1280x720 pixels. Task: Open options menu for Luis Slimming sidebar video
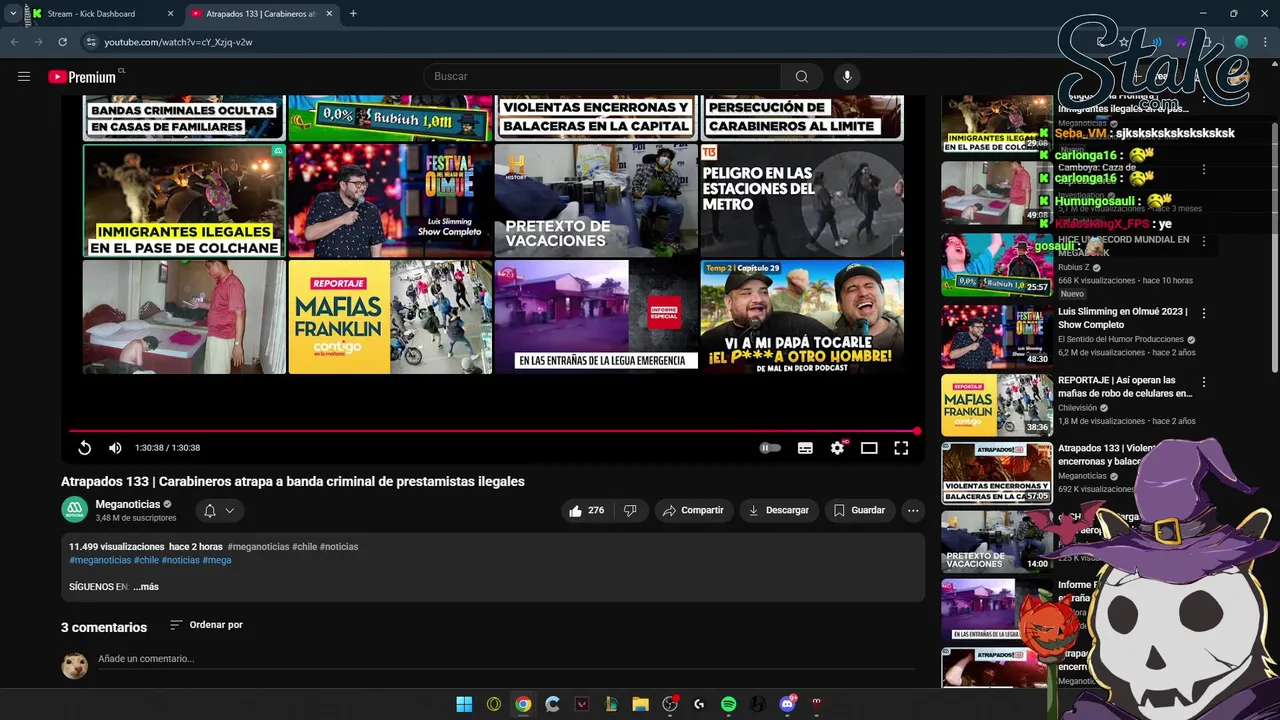(x=1204, y=313)
